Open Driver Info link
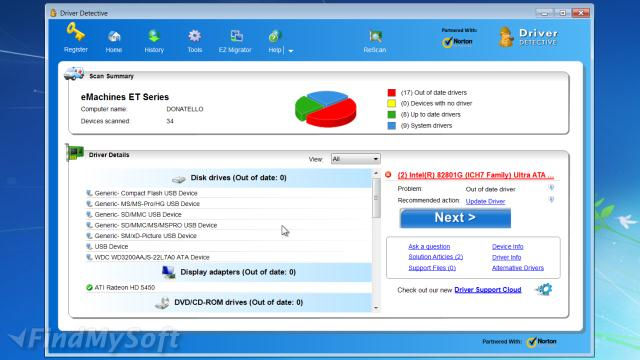 pos(506,258)
